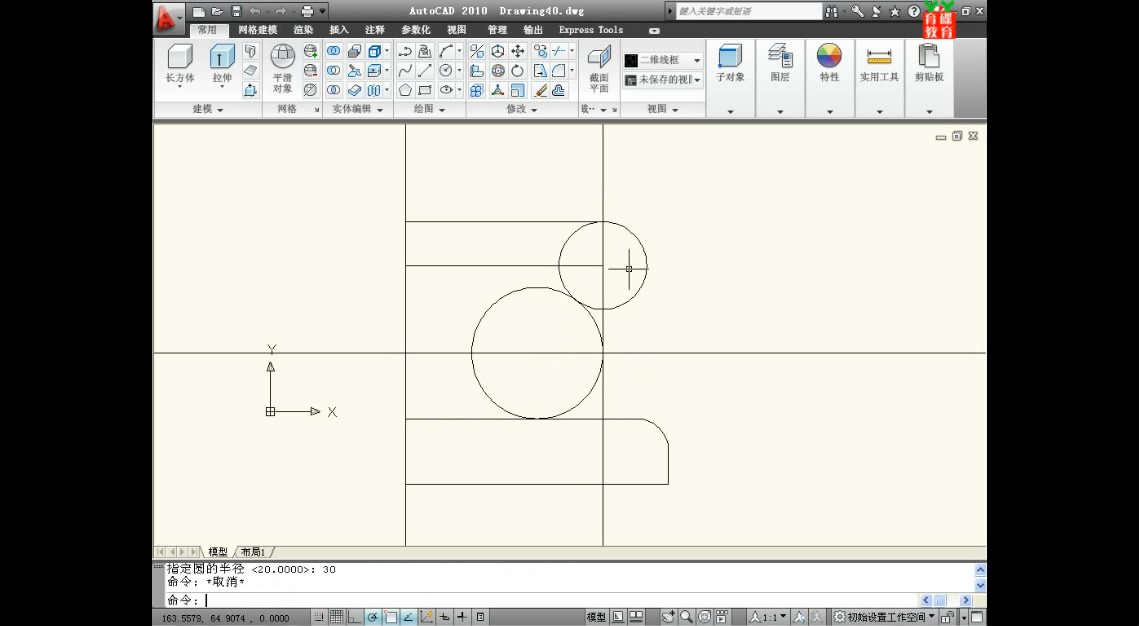
Task: Click the 3D Mirror tool icon
Action: pos(477,51)
